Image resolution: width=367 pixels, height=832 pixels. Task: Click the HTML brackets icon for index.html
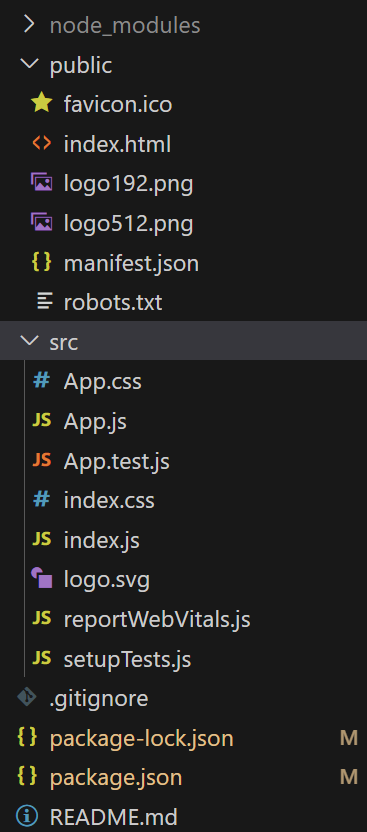coord(42,143)
